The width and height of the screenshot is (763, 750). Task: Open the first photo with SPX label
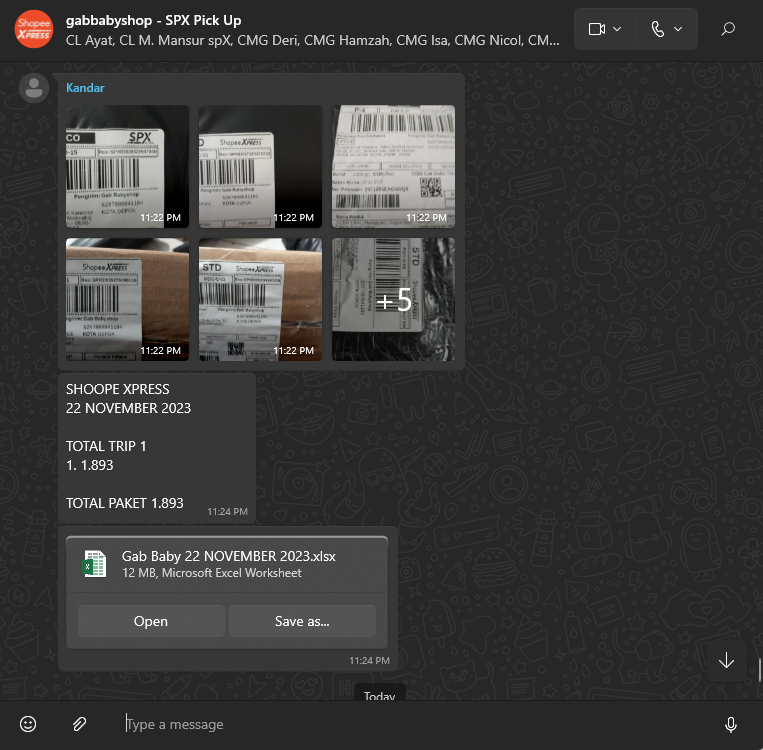pyautogui.click(x=127, y=166)
